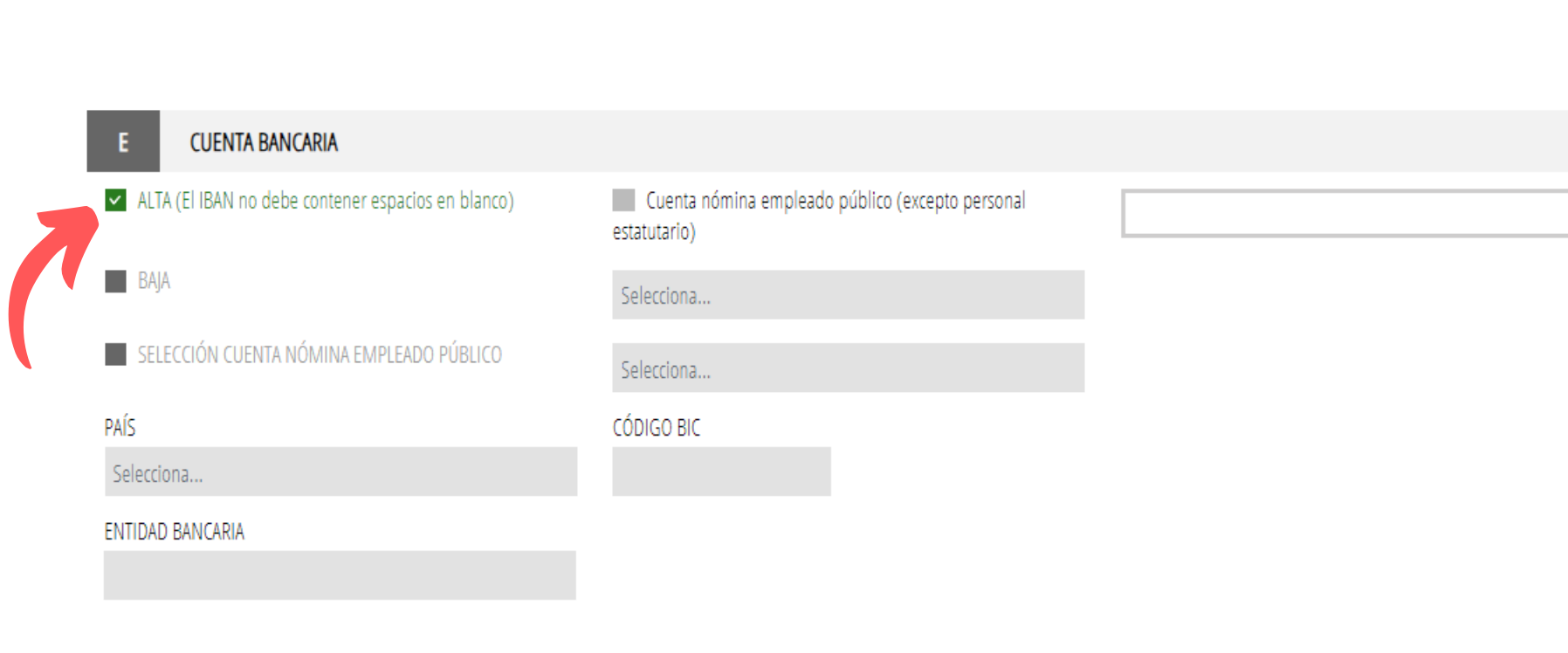Viewport: 1568px width, 653px height.
Task: Focus the CÓDIGO BIC input field
Action: coord(721,472)
